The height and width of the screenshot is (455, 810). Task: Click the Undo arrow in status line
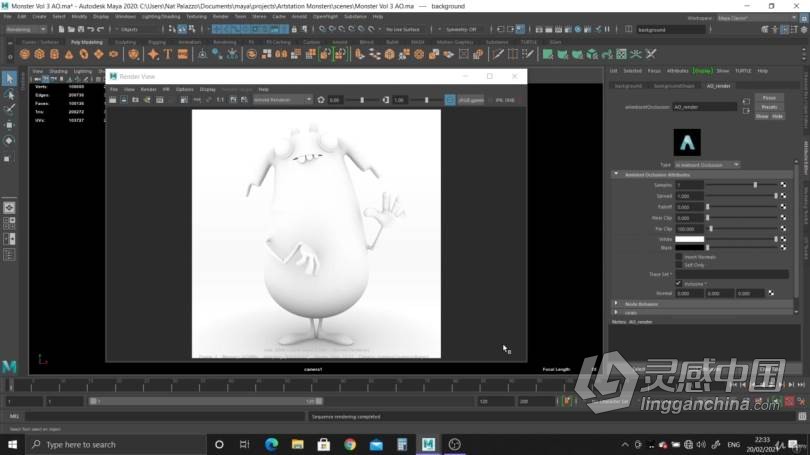tap(91, 29)
